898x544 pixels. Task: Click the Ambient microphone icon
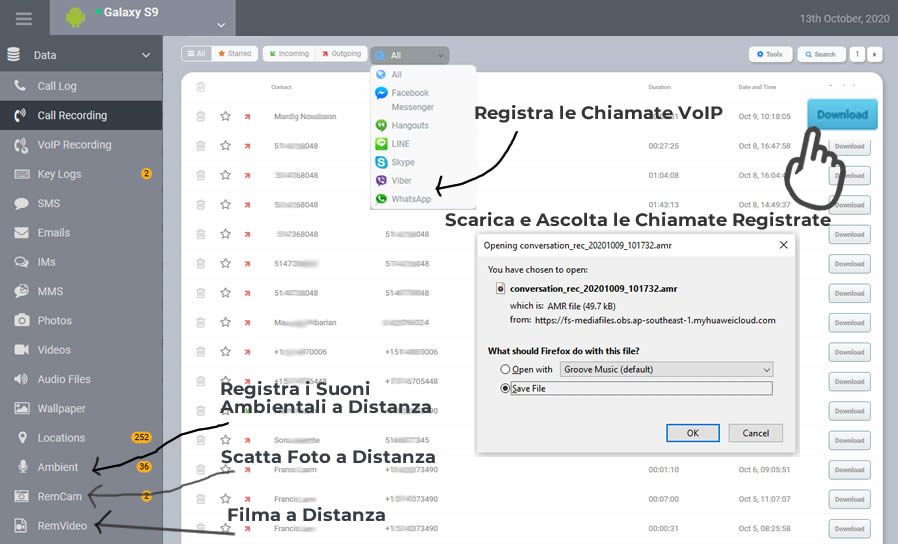click(23, 467)
